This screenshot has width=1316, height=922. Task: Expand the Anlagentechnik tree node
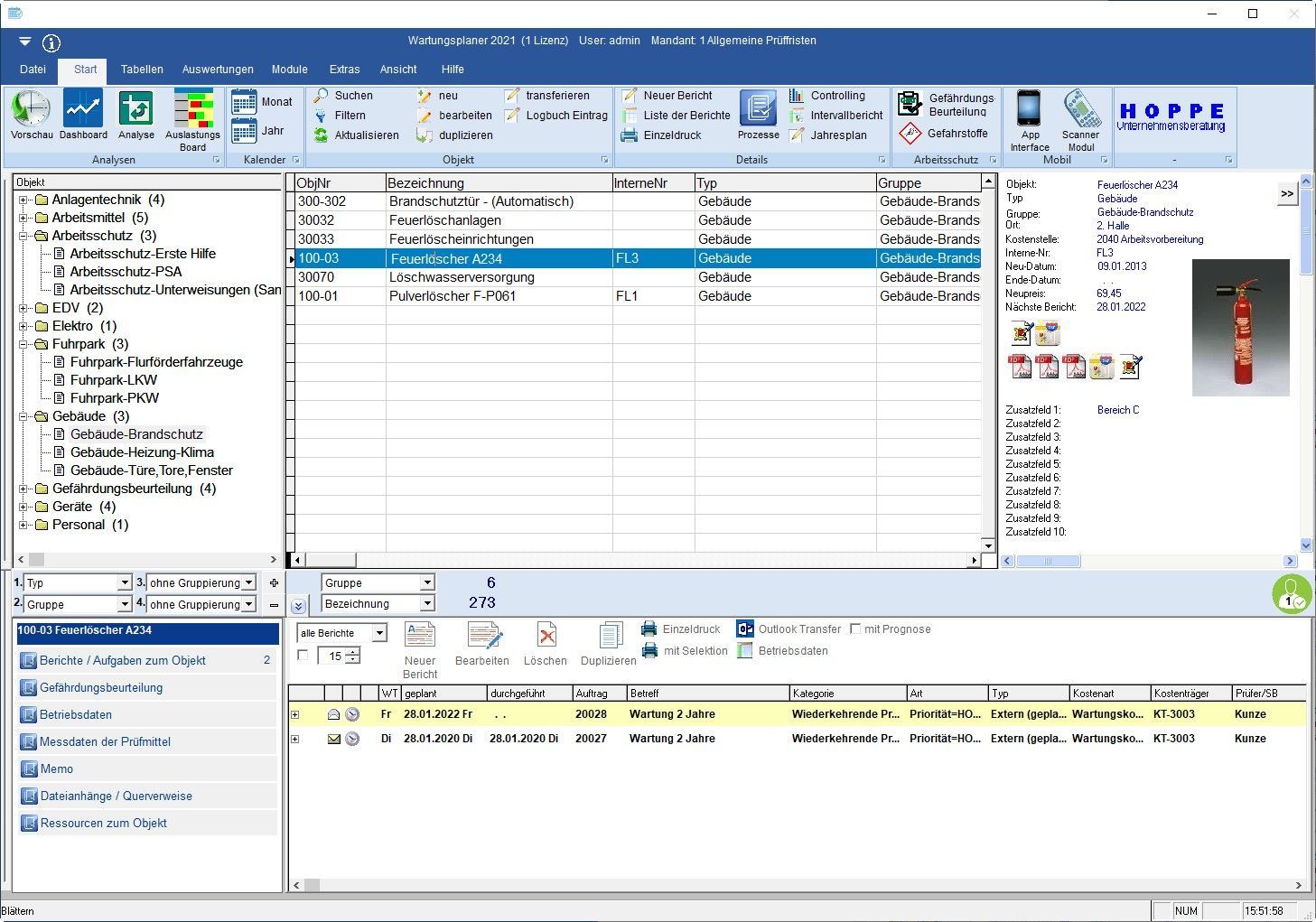click(x=23, y=200)
